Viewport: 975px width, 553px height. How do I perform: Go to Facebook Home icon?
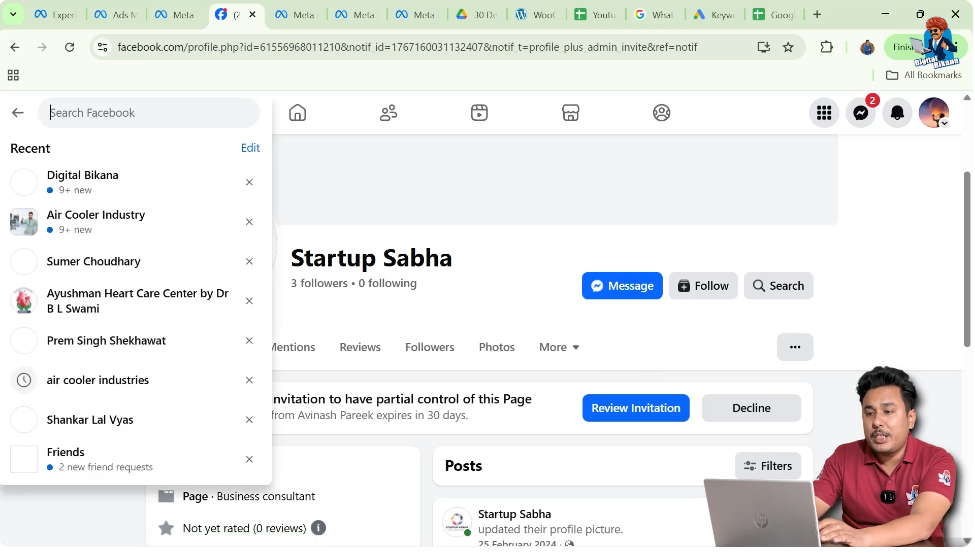298,113
